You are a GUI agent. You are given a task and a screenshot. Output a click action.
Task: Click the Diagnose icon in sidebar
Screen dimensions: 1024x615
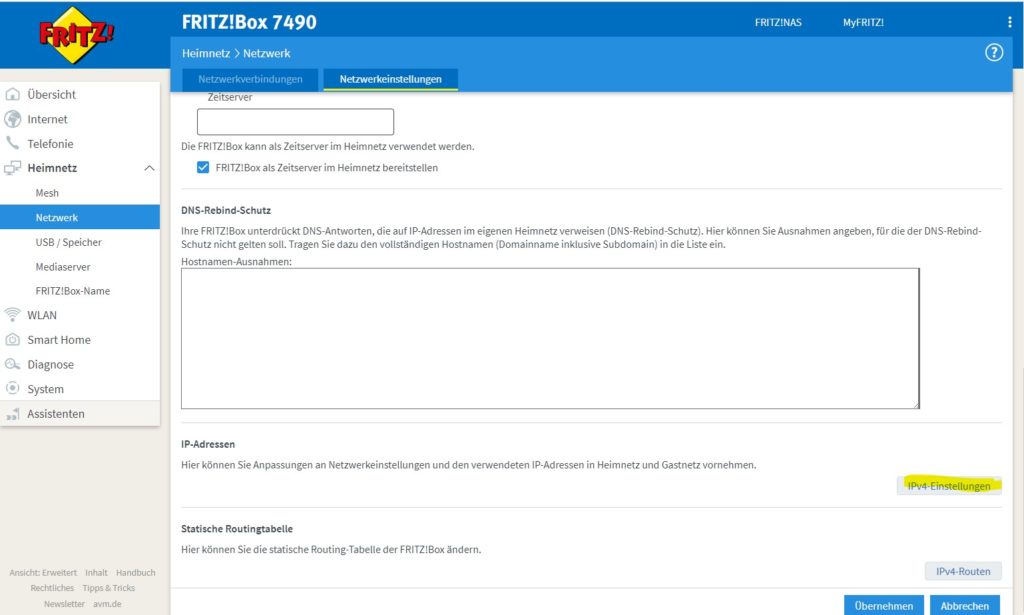13,365
